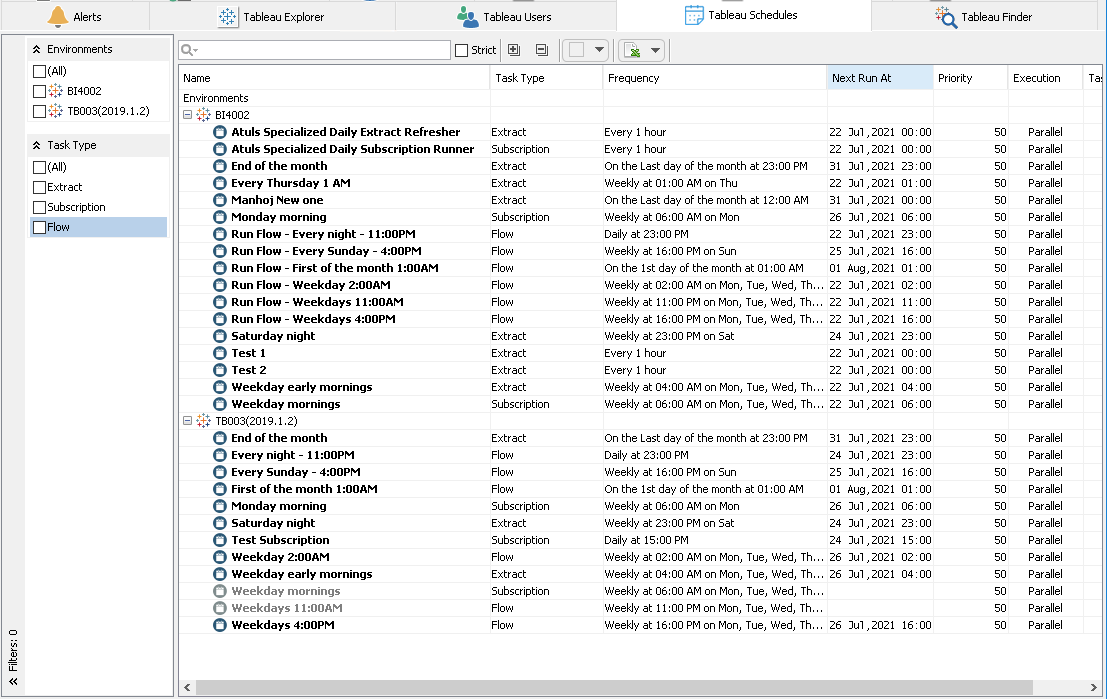The image size is (1107, 699).
Task: Collapse the Environments filter section
Action: pyautogui.click(x=37, y=49)
